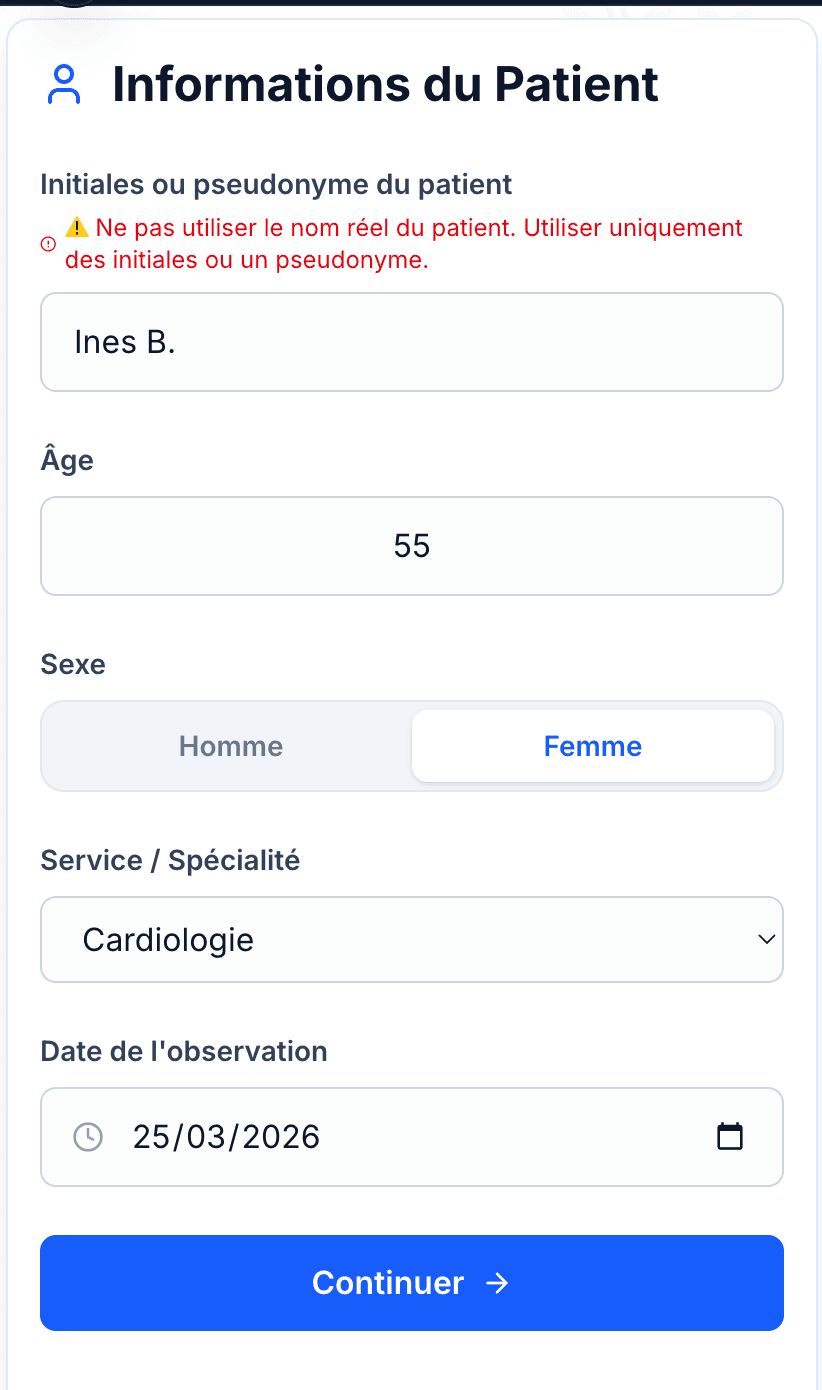The width and height of the screenshot is (822, 1390).
Task: Click the observation date value 25/03/2026
Action: (x=227, y=1137)
